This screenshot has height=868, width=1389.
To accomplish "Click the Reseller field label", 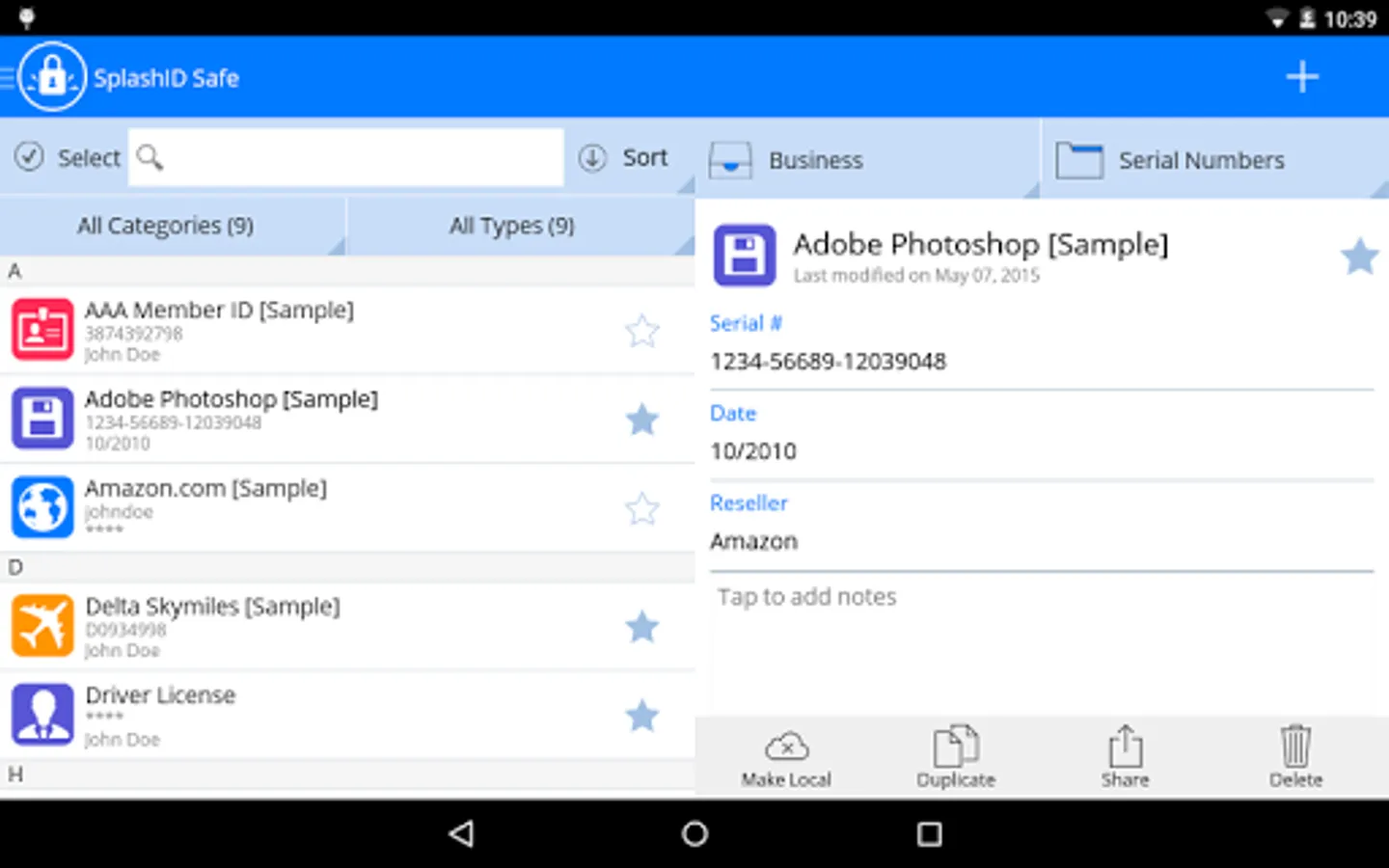I will click(x=749, y=502).
